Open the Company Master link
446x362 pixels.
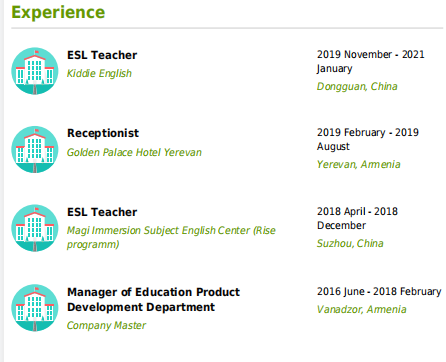click(x=106, y=325)
